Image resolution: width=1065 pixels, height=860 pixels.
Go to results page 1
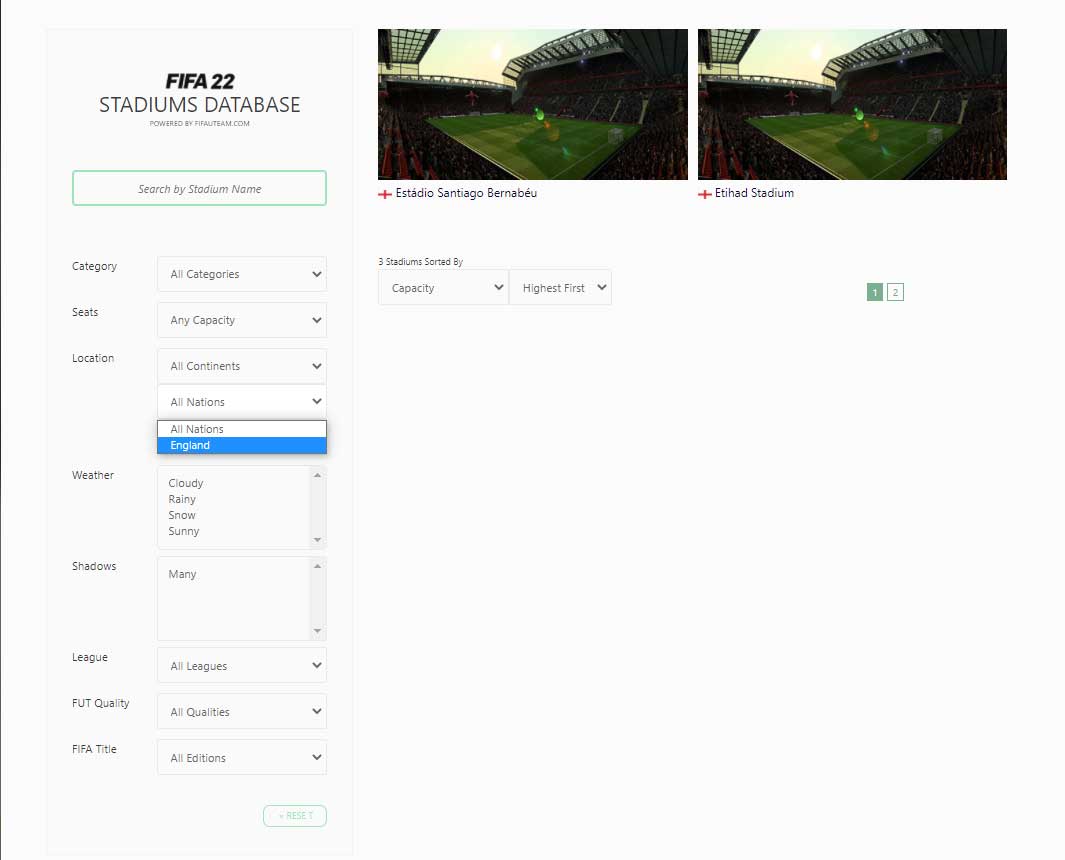pos(875,292)
